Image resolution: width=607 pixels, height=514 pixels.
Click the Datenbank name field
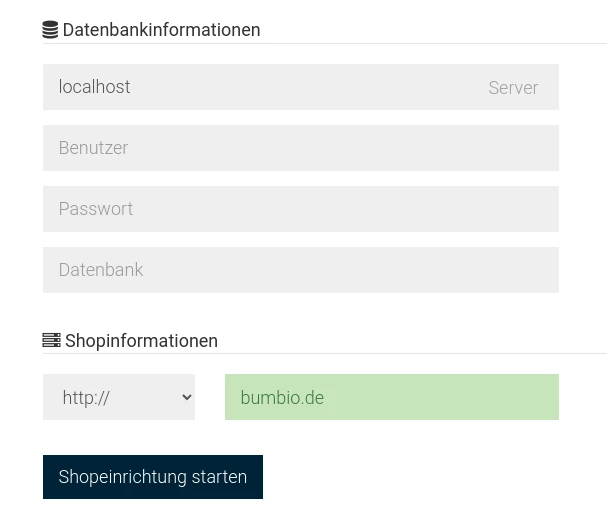point(301,270)
